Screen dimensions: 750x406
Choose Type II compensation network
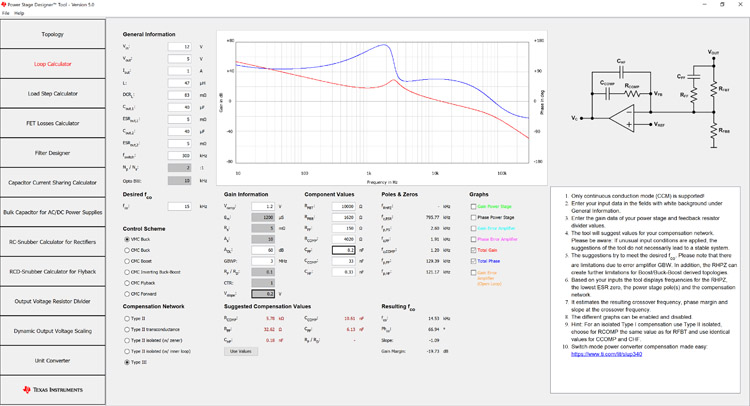point(127,318)
